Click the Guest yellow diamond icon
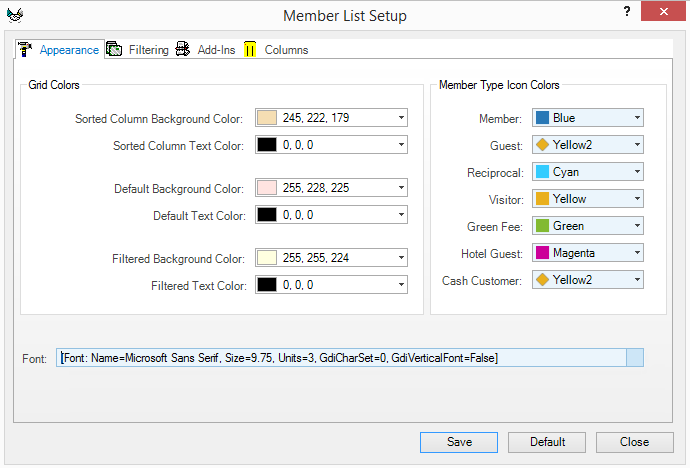The image size is (690, 468). [x=544, y=145]
